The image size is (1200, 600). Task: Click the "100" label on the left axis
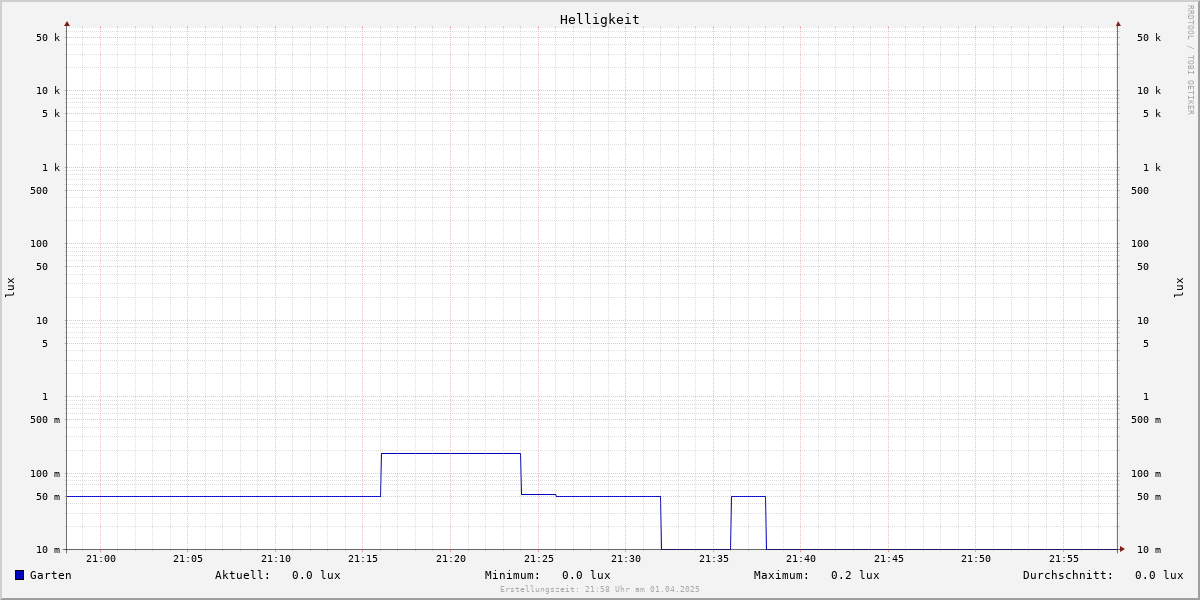tap(39, 244)
